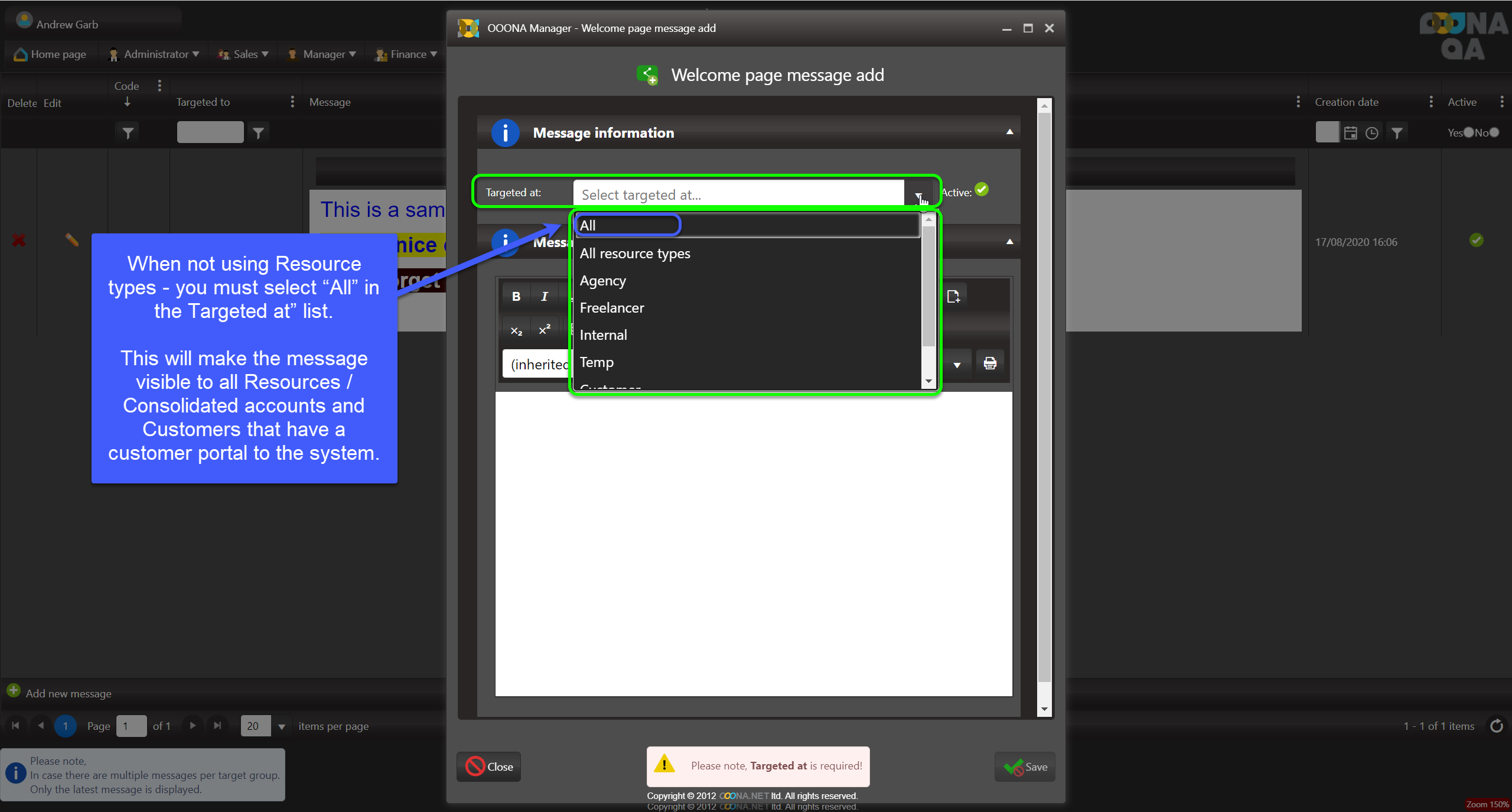The width and height of the screenshot is (1512, 812).
Task: Open the items per page dropdown
Action: point(282,726)
